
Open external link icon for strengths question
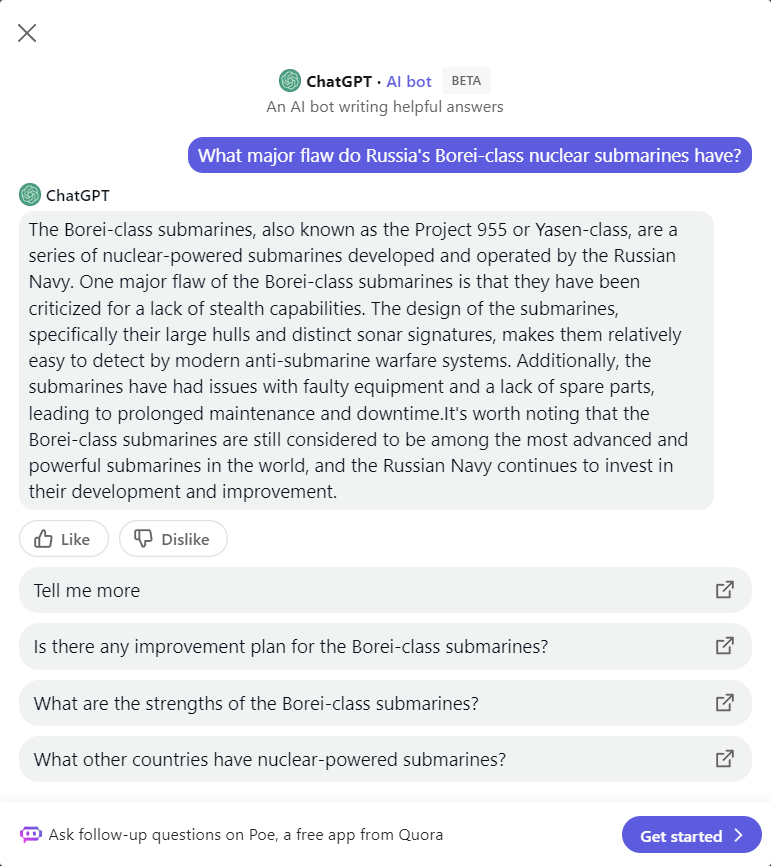pyautogui.click(x=725, y=703)
